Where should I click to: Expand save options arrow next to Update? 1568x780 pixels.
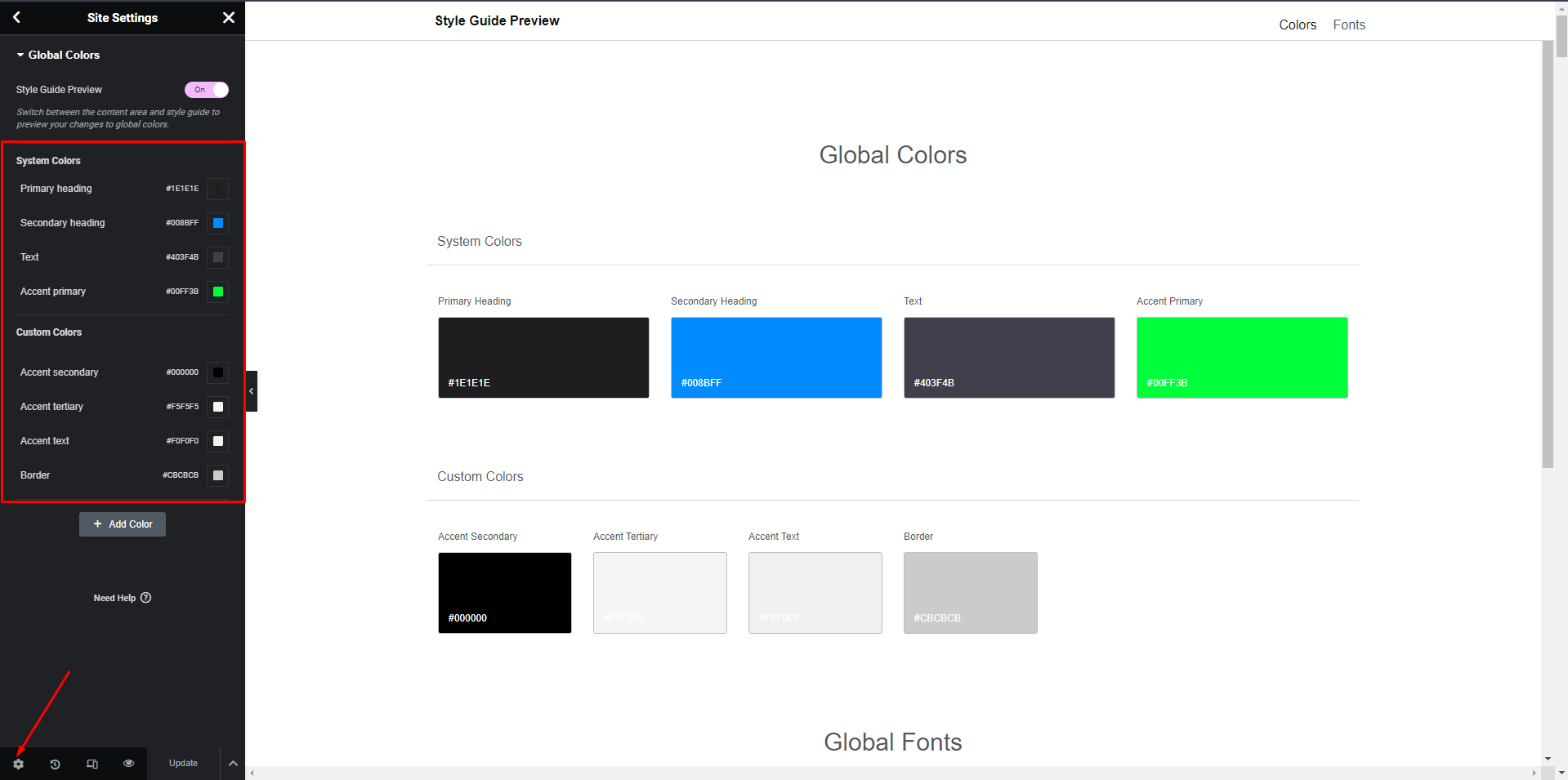click(x=233, y=764)
